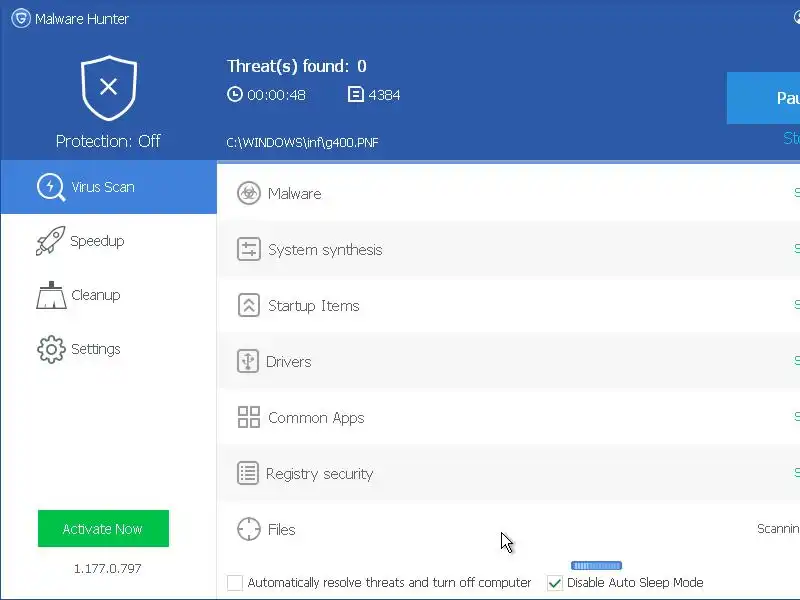
Task: Click the Startup Items arrows icon
Action: click(249, 305)
